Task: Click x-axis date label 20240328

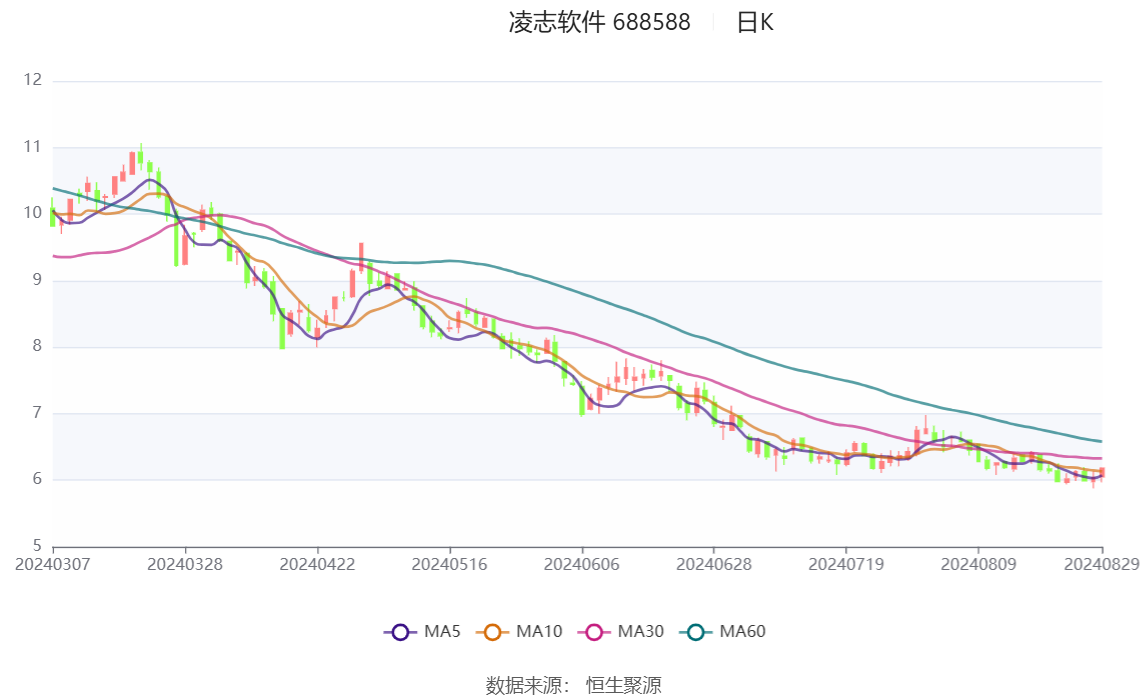Action: coord(185,564)
